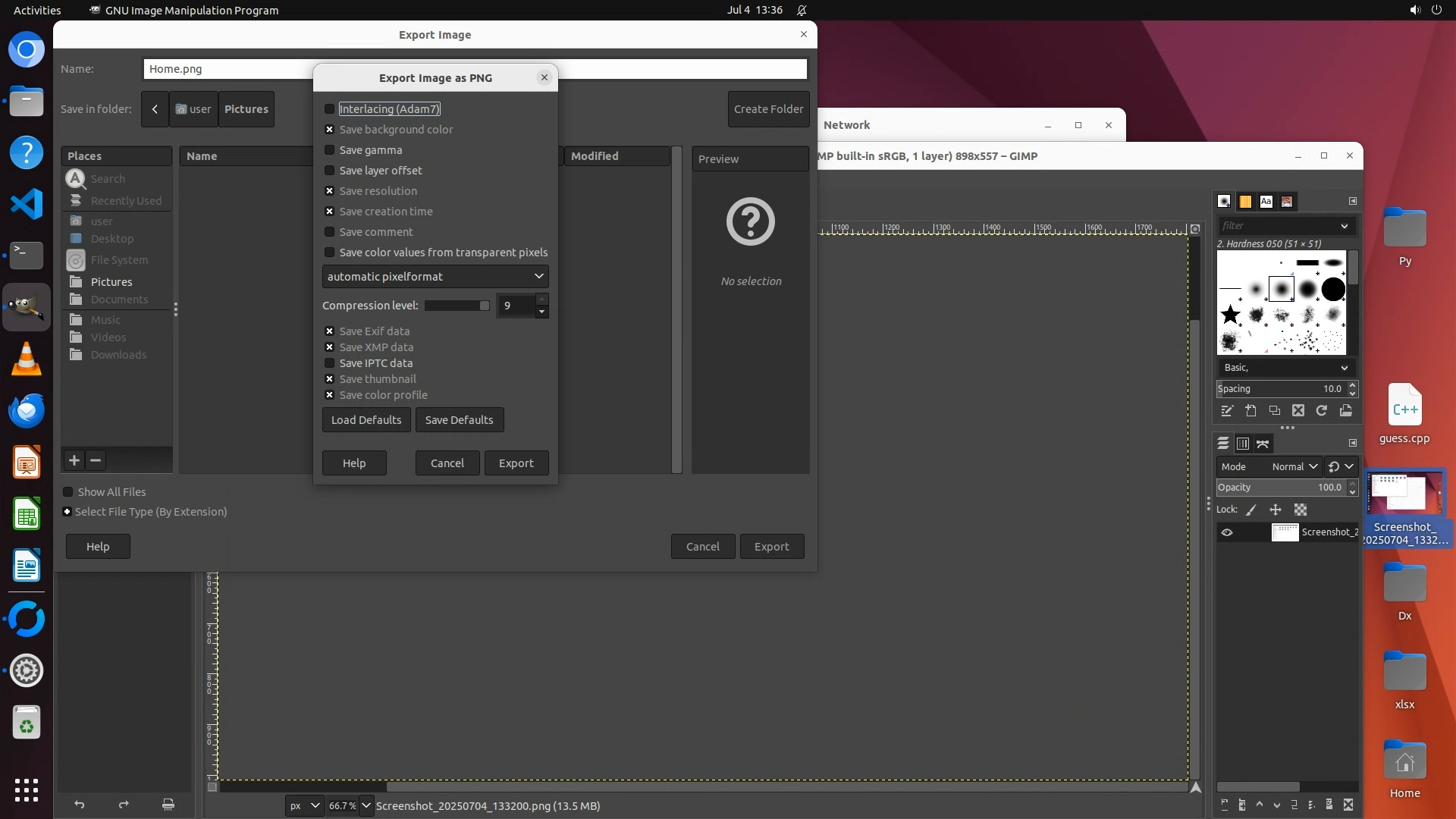Select Downloads in Places list
This screenshot has height=819, width=1456.
[118, 355]
